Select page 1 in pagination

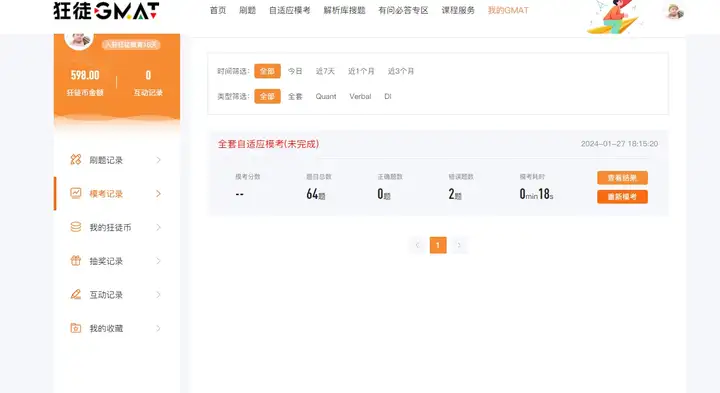click(438, 245)
